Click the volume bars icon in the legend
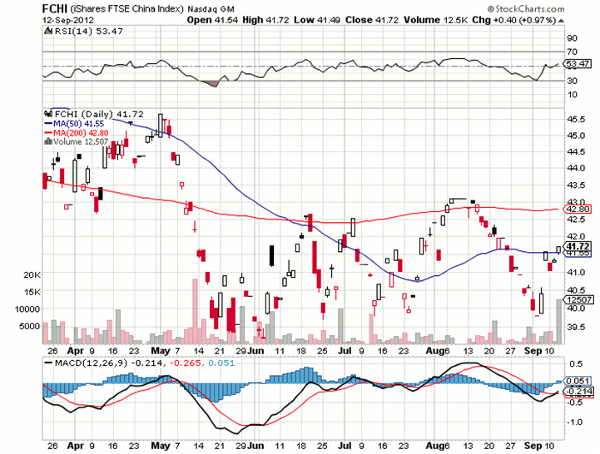Viewport: 600px width, 454px height. tap(48, 142)
